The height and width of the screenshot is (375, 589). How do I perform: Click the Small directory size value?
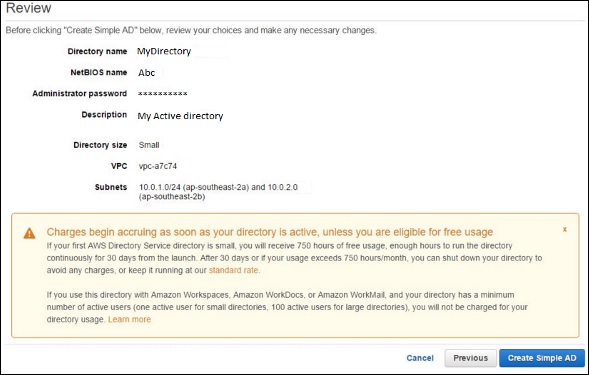tap(149, 145)
